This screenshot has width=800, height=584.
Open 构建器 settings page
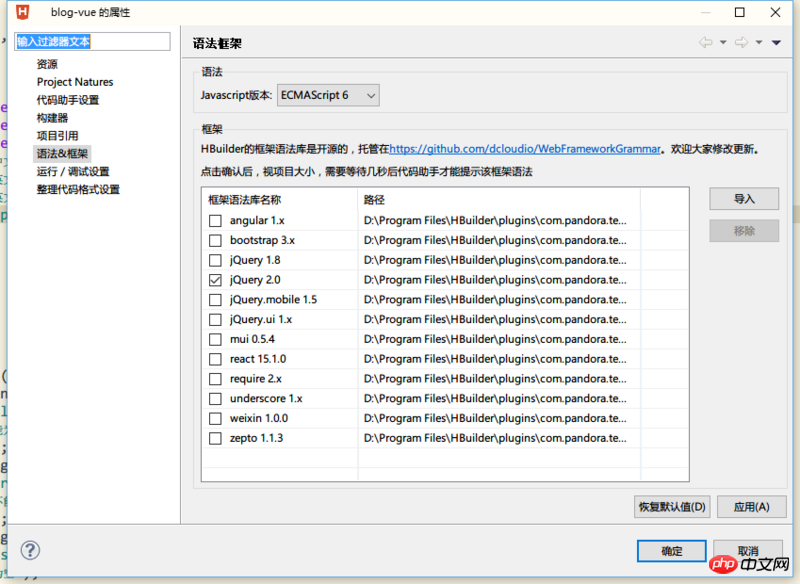click(52, 118)
